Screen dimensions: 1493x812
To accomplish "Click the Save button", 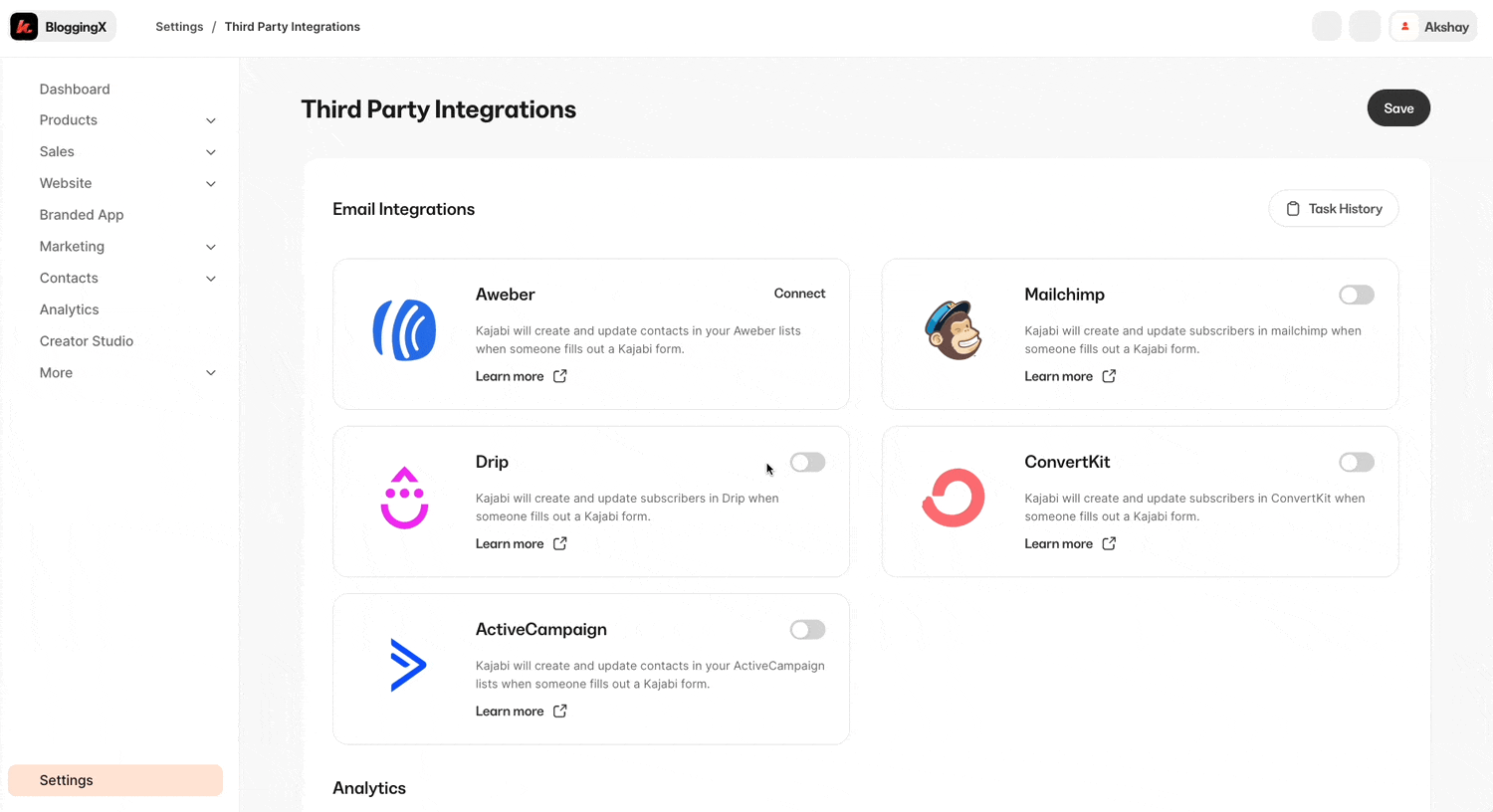I will click(1398, 108).
